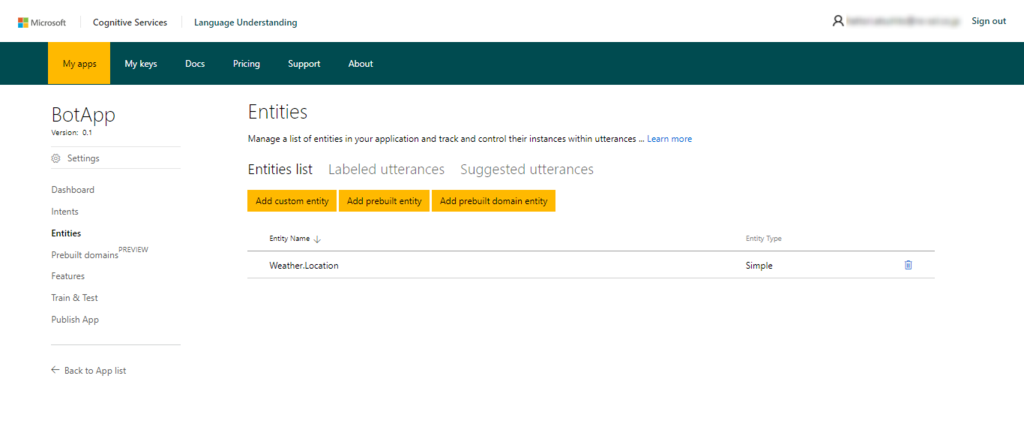Click Back to App list link
This screenshot has height=442, width=1024.
(95, 370)
